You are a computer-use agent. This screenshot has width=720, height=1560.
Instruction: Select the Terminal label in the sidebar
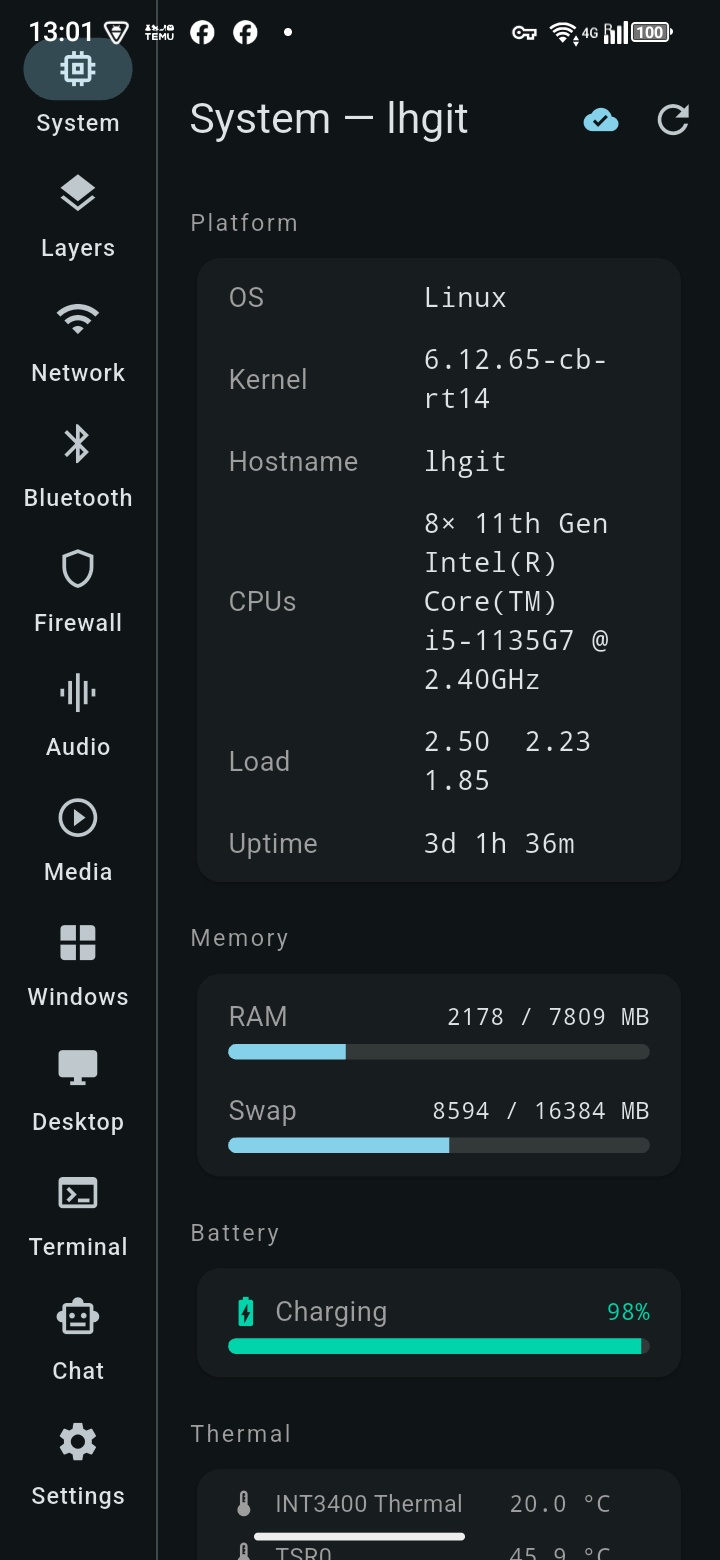tap(78, 1247)
